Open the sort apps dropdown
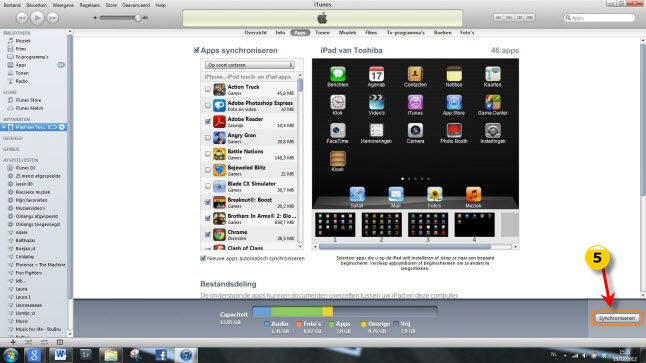646x363 pixels. click(250, 65)
